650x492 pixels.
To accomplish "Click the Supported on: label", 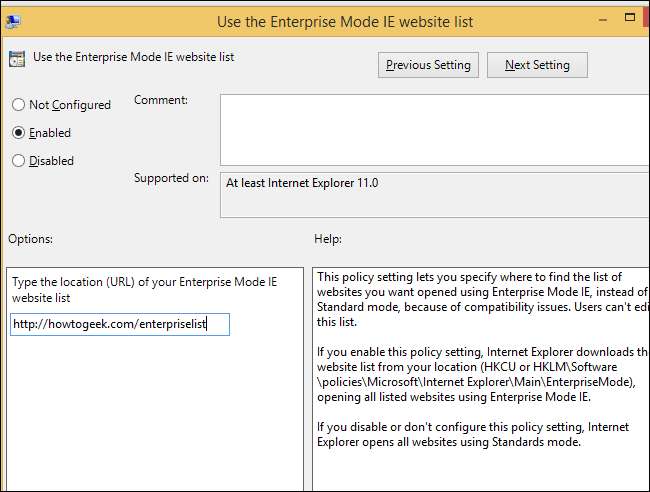I will [x=171, y=178].
